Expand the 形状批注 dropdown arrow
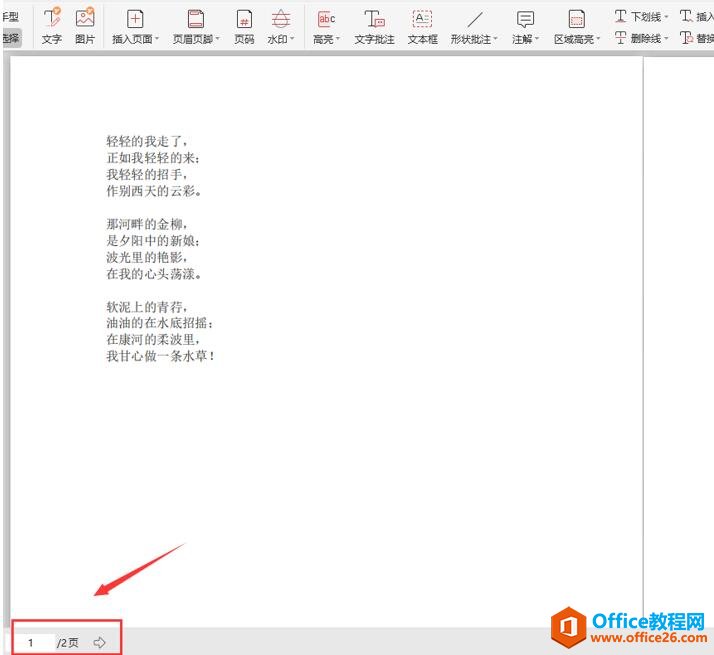 (495, 39)
